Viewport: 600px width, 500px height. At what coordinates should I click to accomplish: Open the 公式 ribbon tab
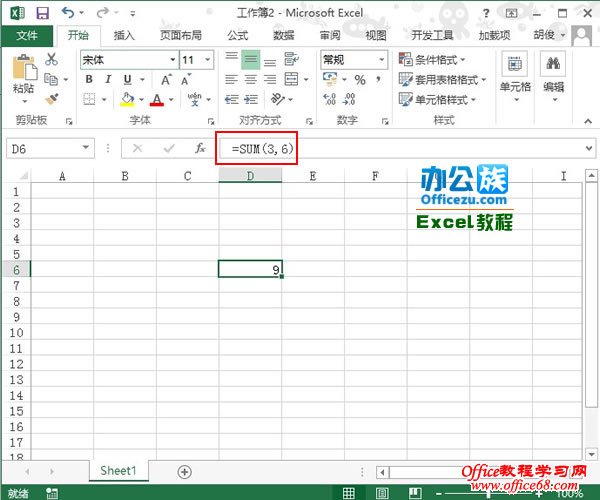237,34
